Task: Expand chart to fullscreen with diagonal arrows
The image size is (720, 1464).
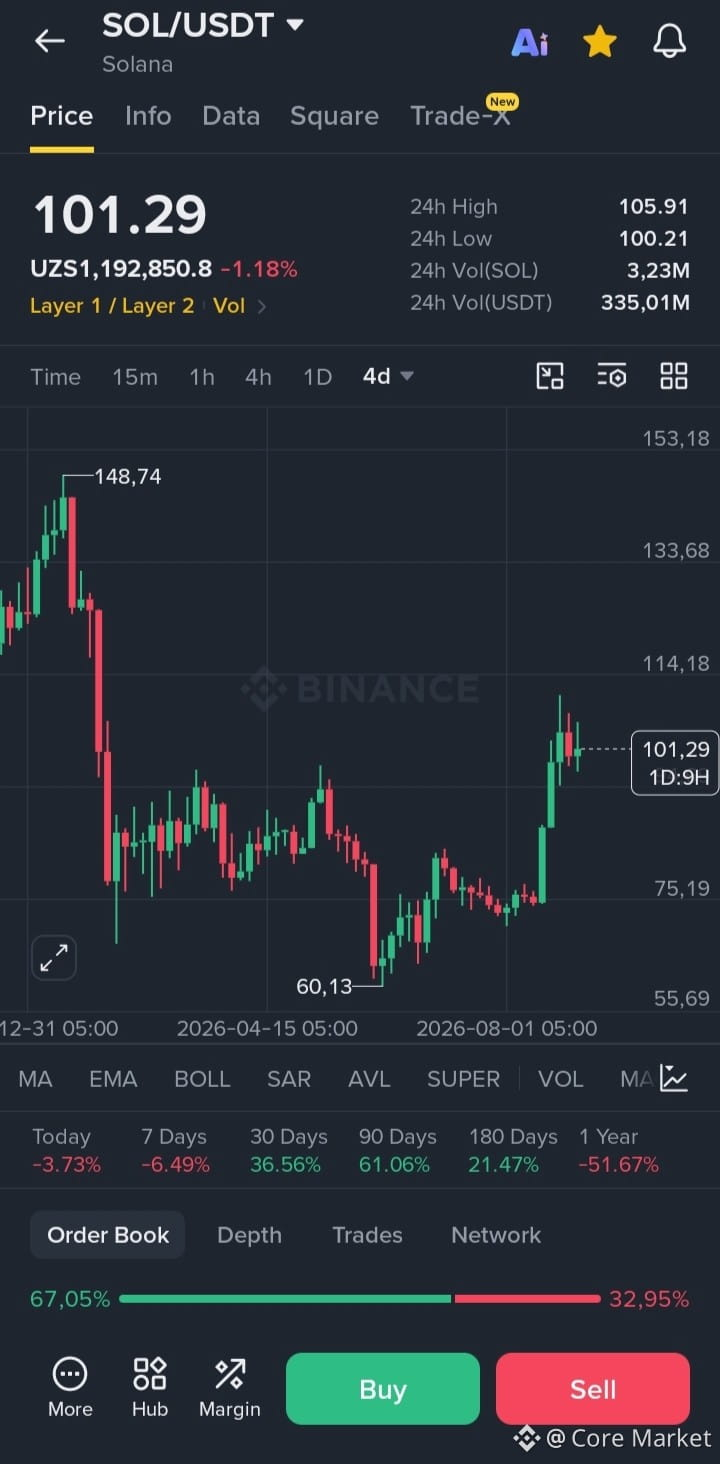Action: point(54,958)
